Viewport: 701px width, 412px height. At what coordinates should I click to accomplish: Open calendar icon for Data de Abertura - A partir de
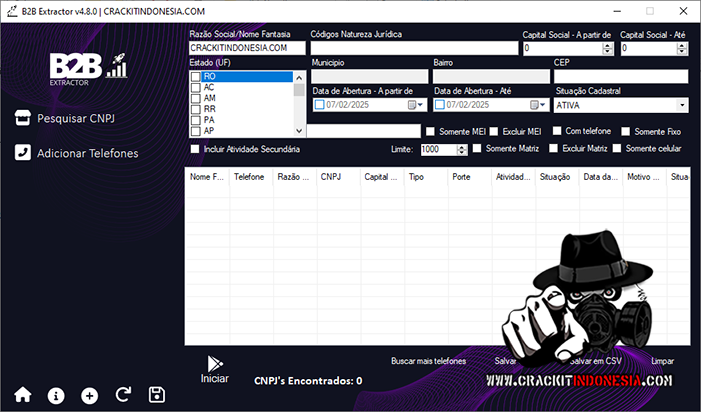click(x=413, y=105)
